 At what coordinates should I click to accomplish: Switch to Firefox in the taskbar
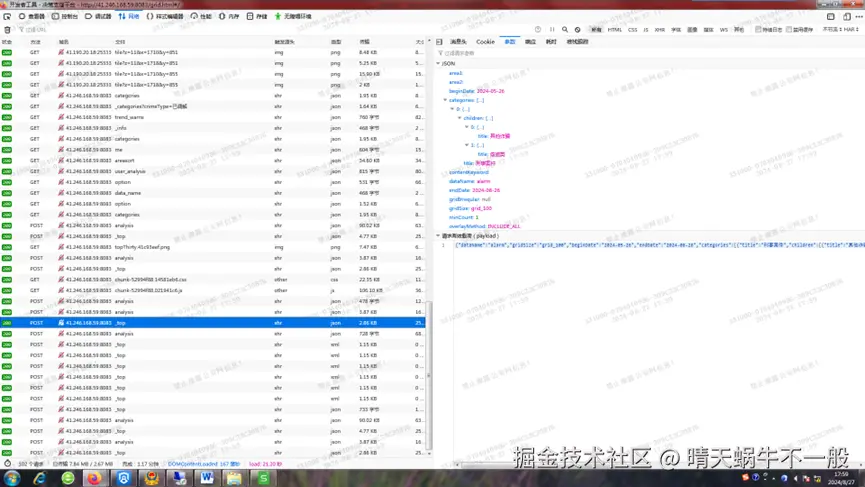[94, 478]
